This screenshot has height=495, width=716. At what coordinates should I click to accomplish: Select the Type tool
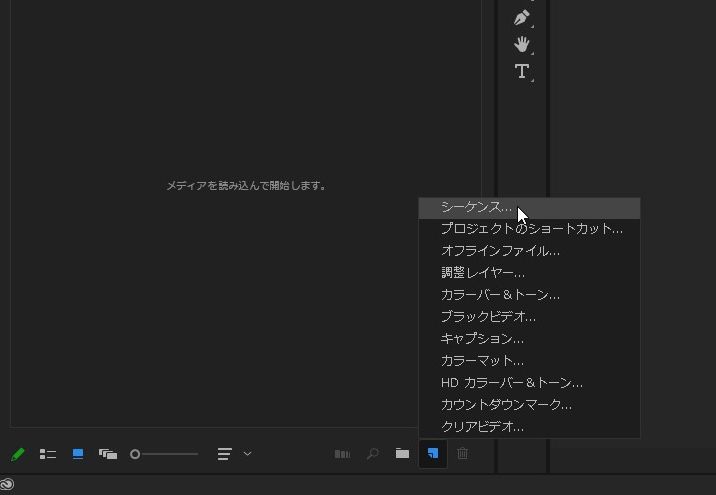521,71
